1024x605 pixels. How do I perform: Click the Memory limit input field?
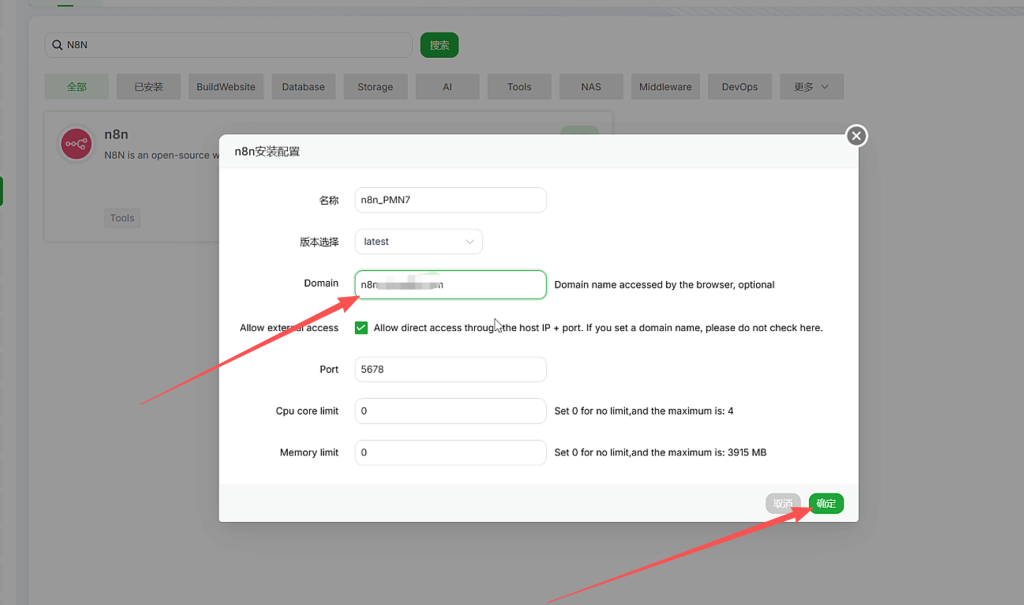coord(450,453)
